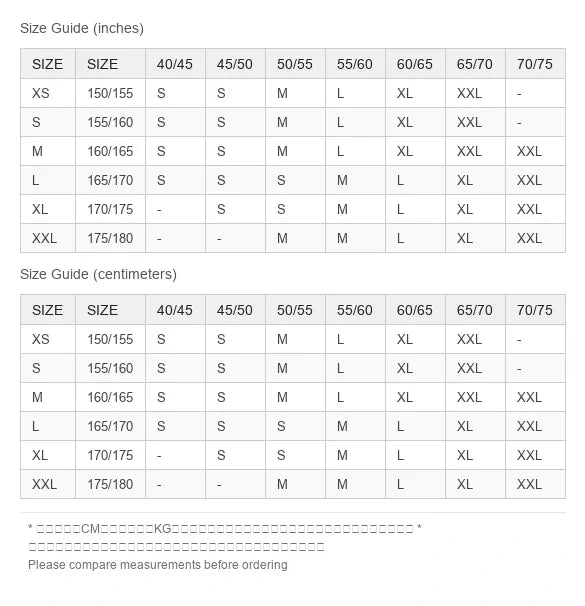Select the 40/45 column header in inches table
The height and width of the screenshot is (606, 585).
pos(175,64)
